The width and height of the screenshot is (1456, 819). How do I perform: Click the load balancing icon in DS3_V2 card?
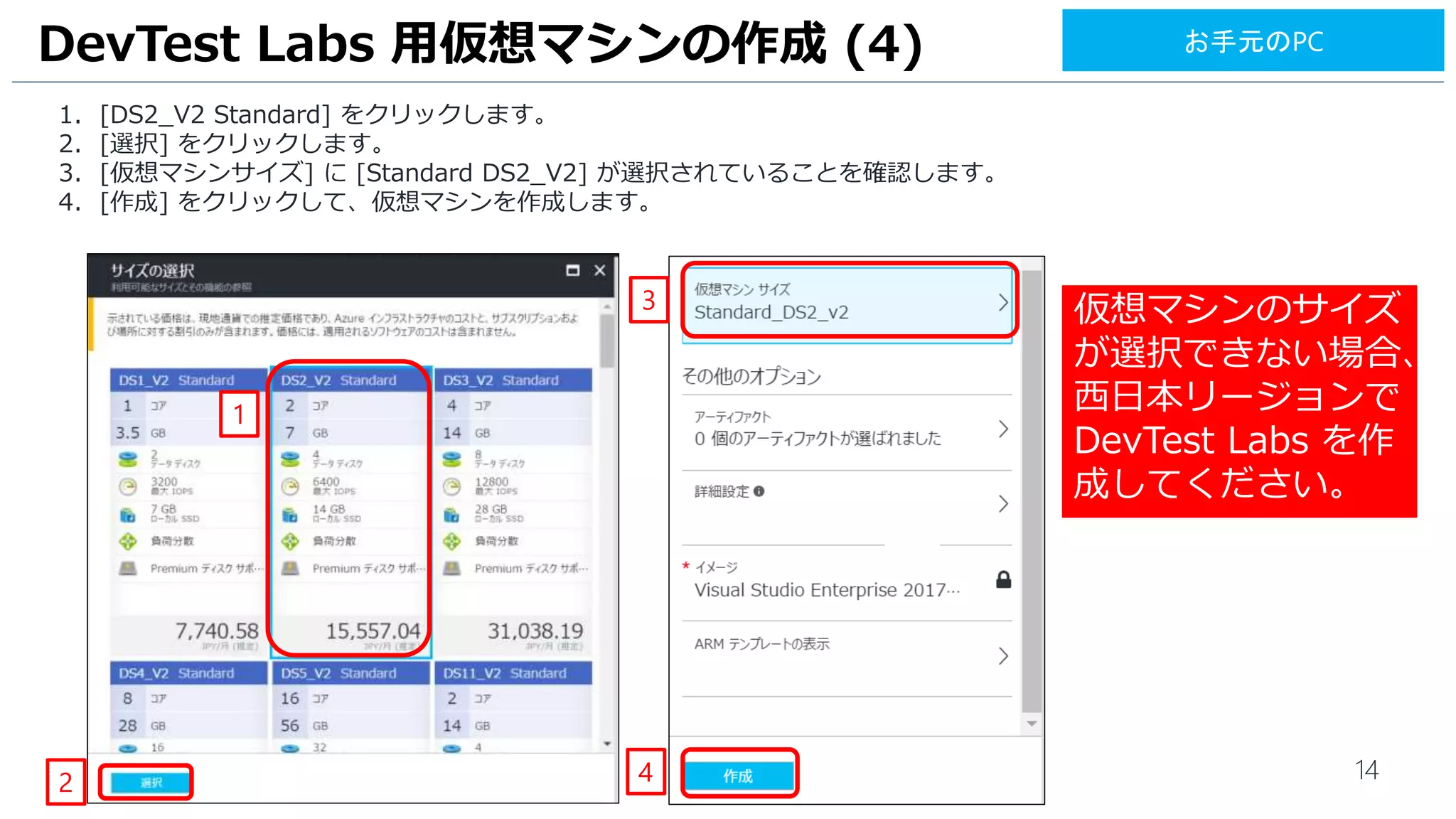pos(452,542)
